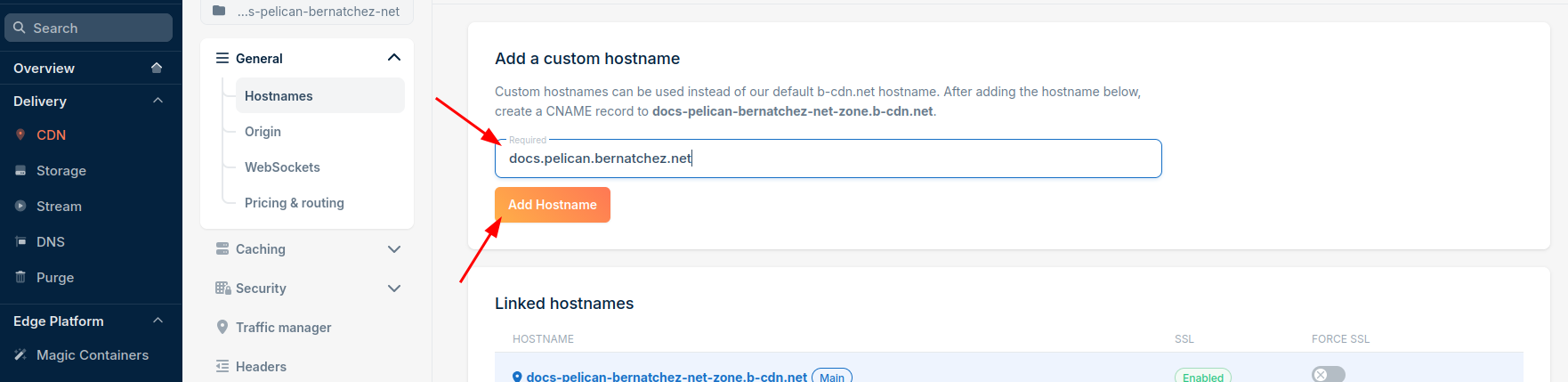
Task: Collapse the General section chevron
Action: pos(394,58)
